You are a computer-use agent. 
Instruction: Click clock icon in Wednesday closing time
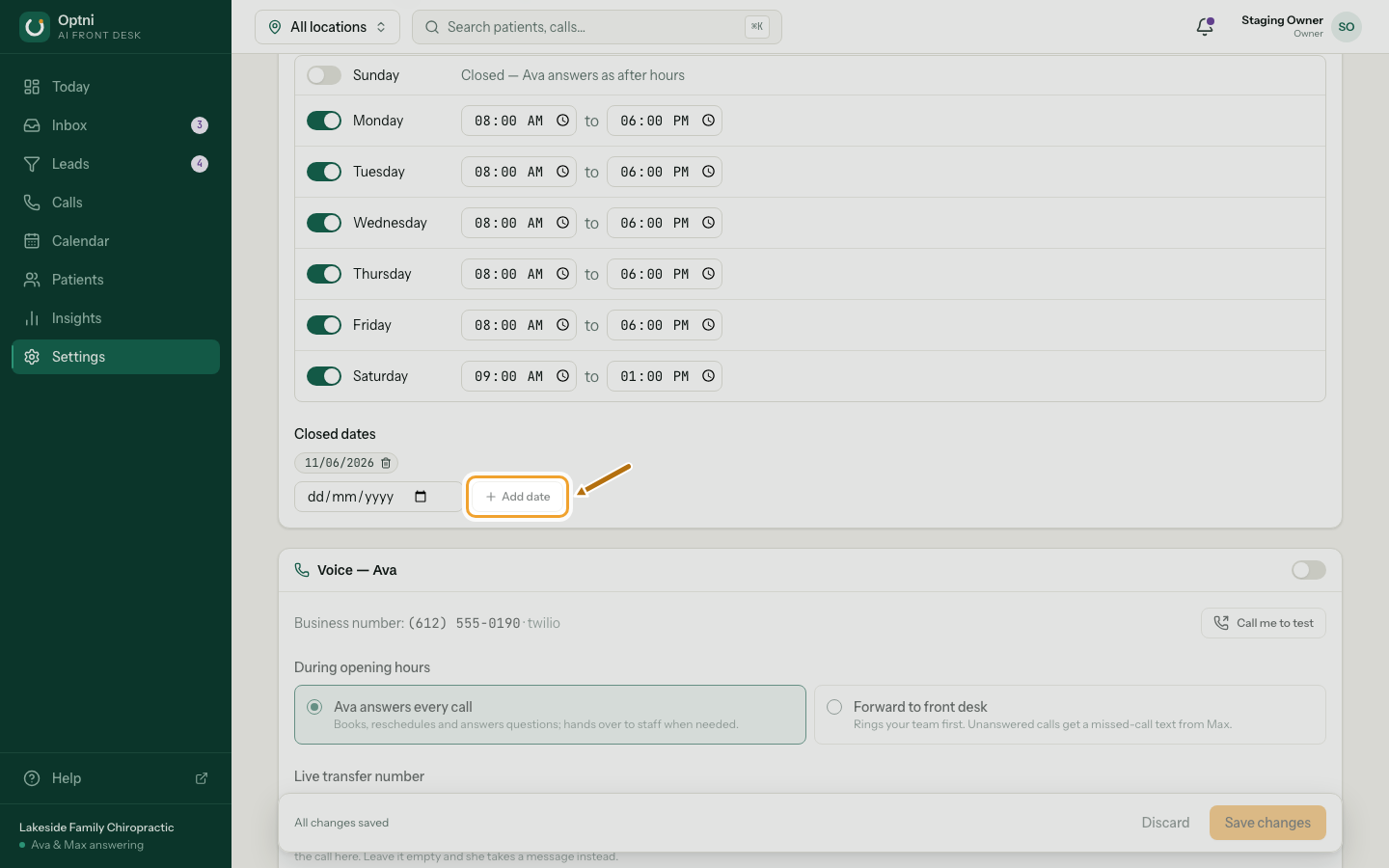click(x=708, y=223)
